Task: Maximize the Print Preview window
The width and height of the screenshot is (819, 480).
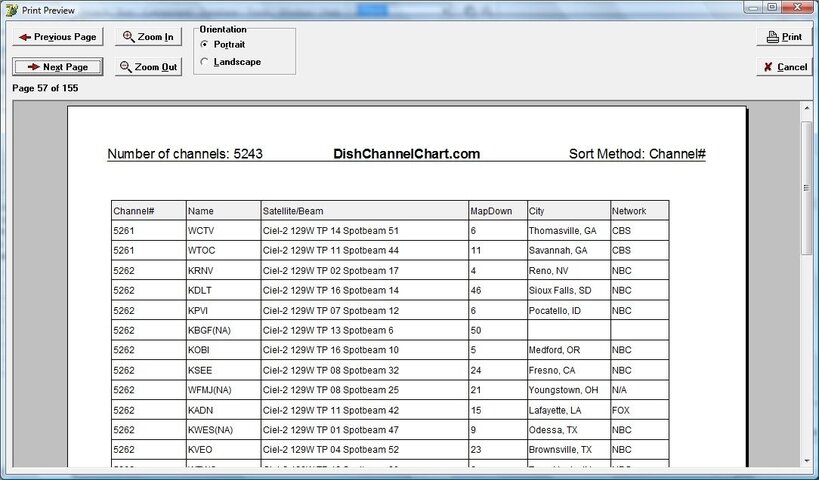Action: [772, 7]
